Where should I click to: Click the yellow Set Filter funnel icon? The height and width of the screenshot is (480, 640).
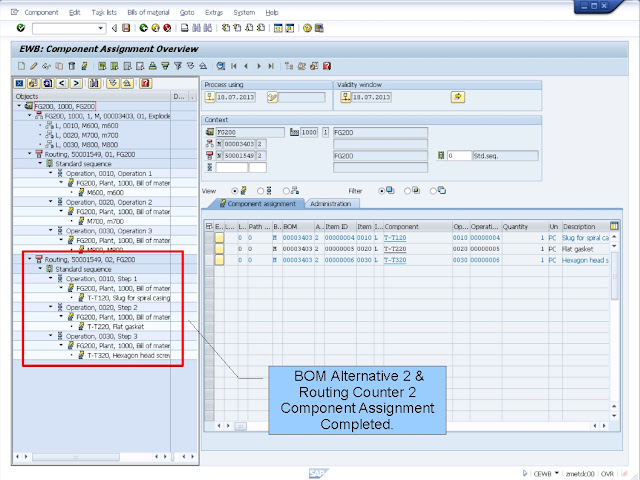point(165,66)
